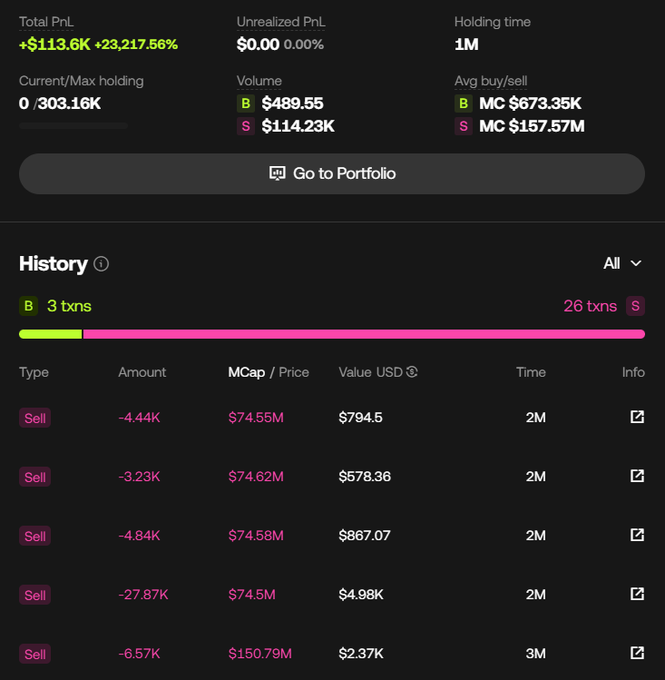The image size is (665, 680).
Task: Click the Current/Max holding progress bar
Action: click(x=73, y=126)
